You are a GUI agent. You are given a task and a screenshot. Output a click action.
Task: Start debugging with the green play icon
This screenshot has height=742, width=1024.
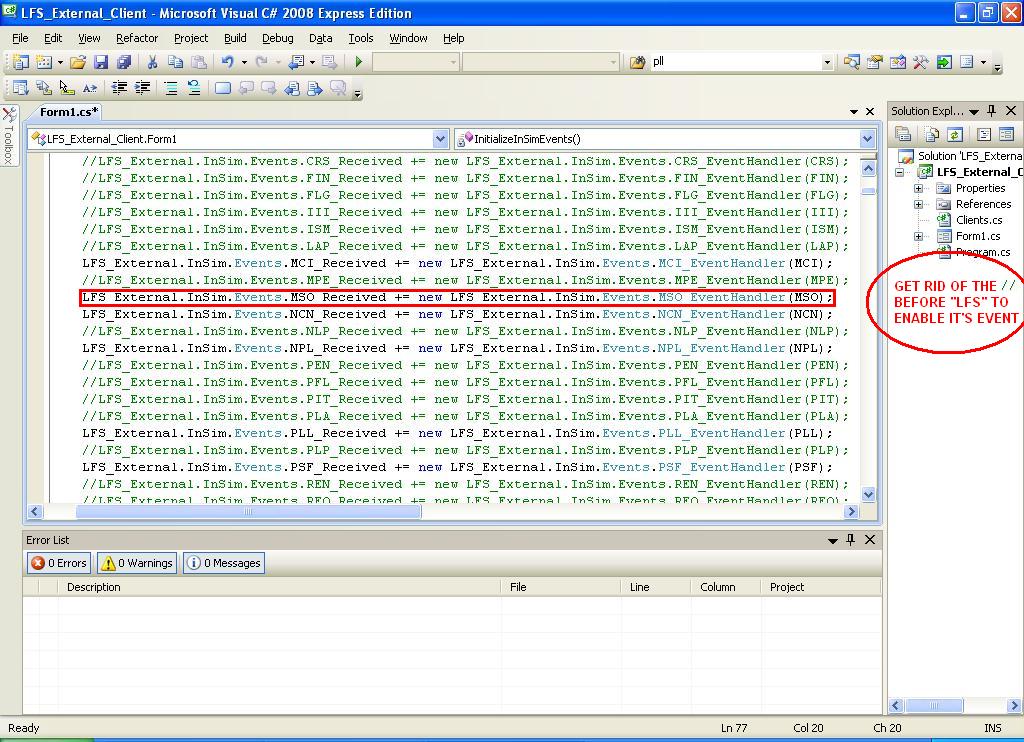pyautogui.click(x=359, y=62)
